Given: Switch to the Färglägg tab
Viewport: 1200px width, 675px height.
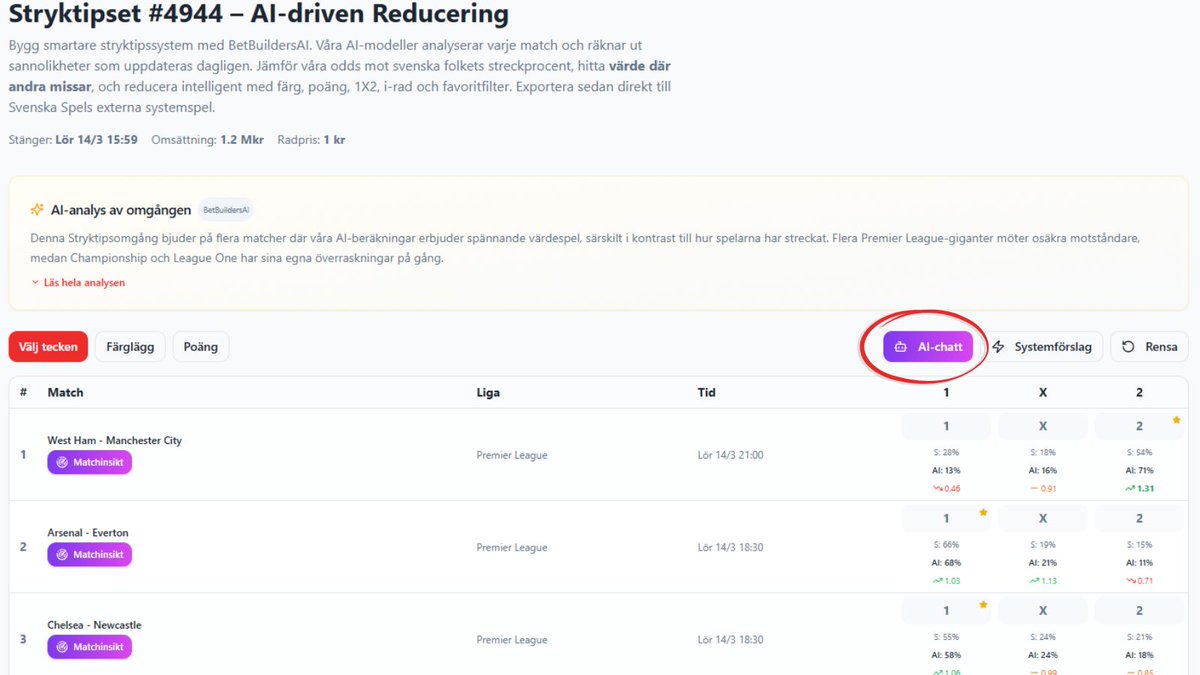Looking at the screenshot, I should click(130, 347).
